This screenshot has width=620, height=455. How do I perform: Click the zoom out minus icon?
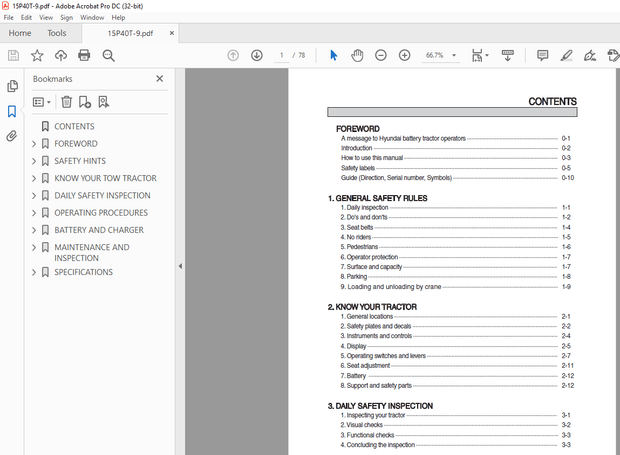pos(381,55)
